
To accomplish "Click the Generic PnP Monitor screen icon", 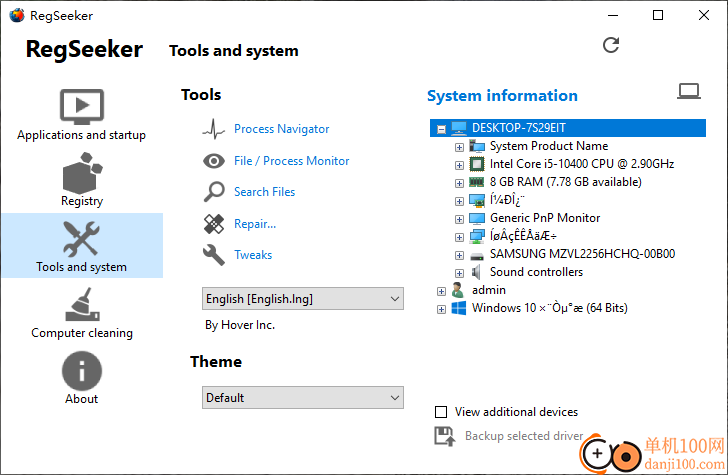I will [477, 218].
